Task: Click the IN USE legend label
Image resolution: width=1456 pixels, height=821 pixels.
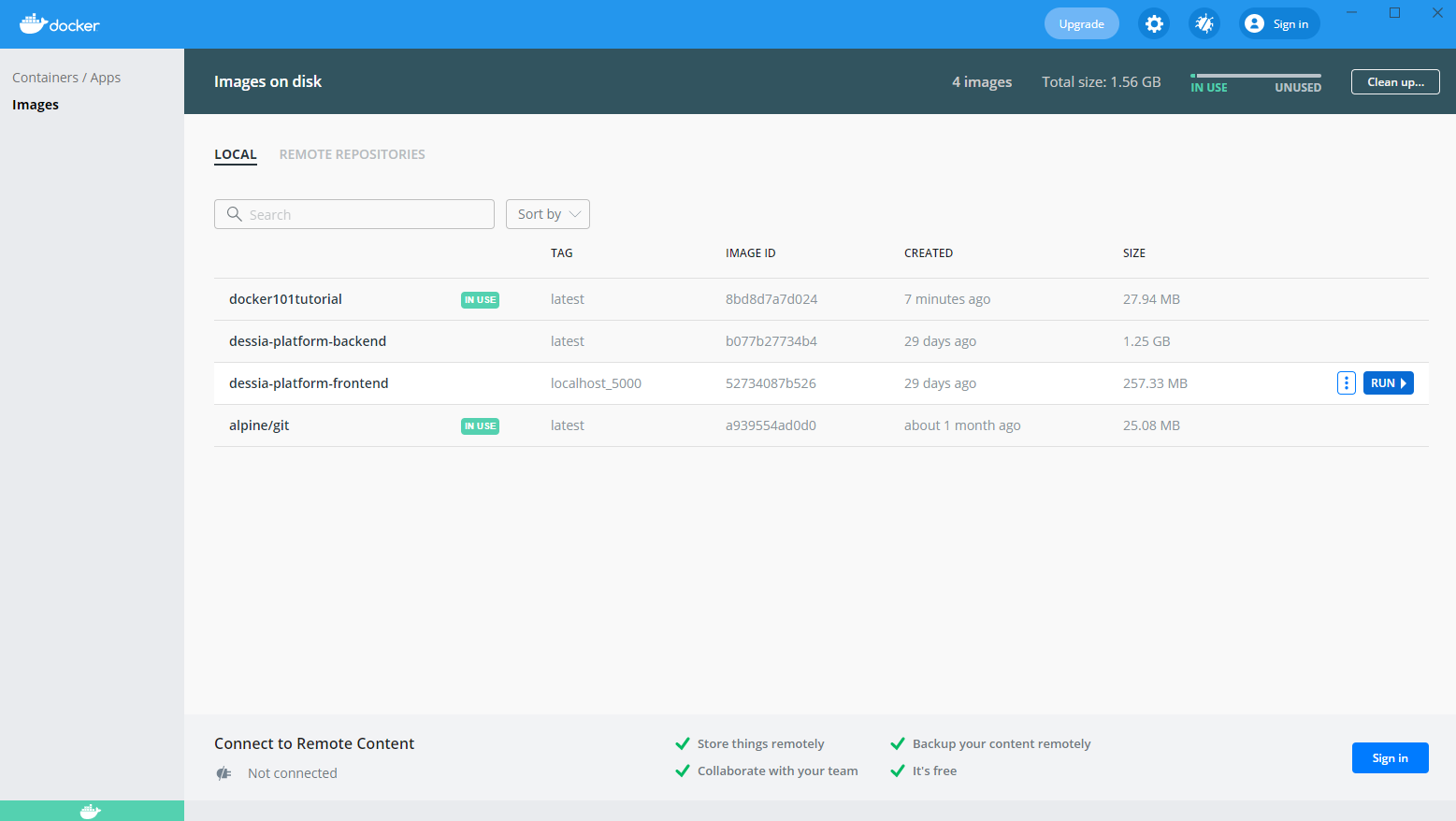Action: [1209, 88]
